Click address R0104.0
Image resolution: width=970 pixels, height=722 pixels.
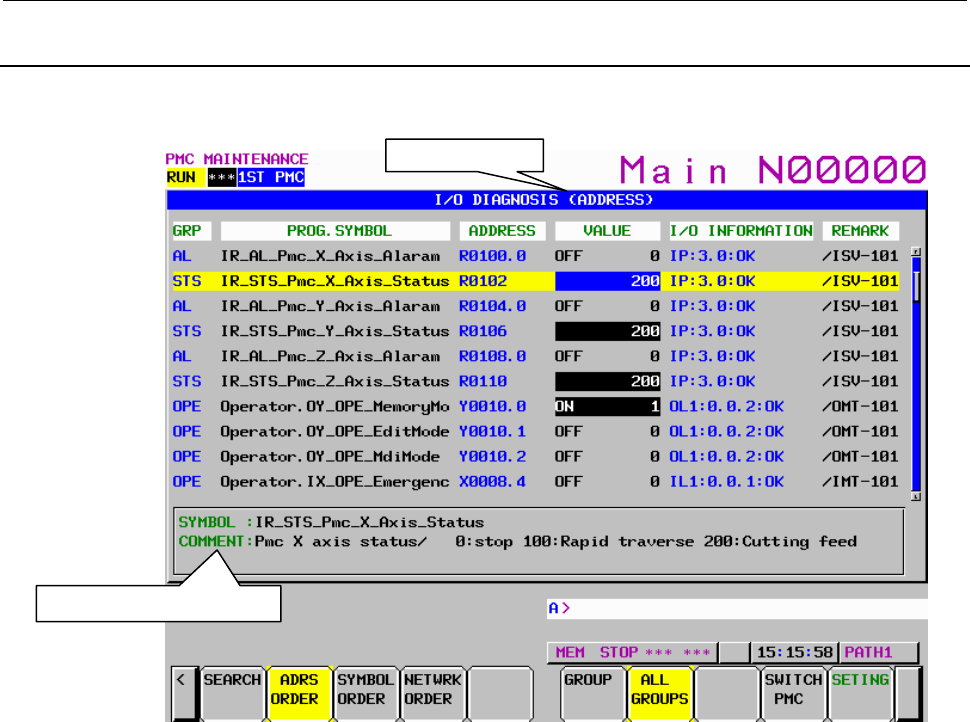coord(492,306)
